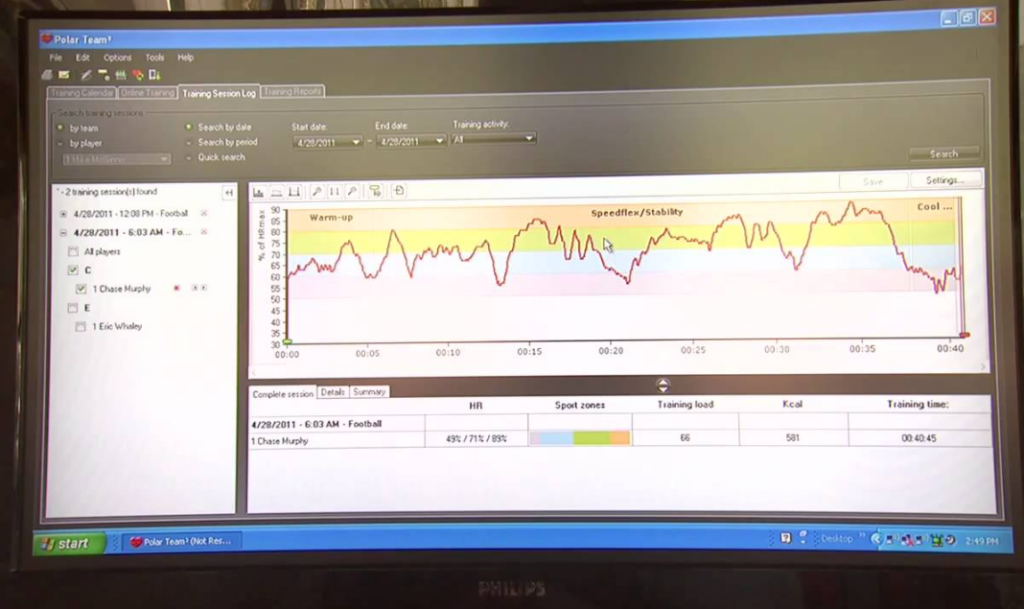Click the pencil edit icon in toolbar
Viewport: 1024px width, 609px height.
86,75
